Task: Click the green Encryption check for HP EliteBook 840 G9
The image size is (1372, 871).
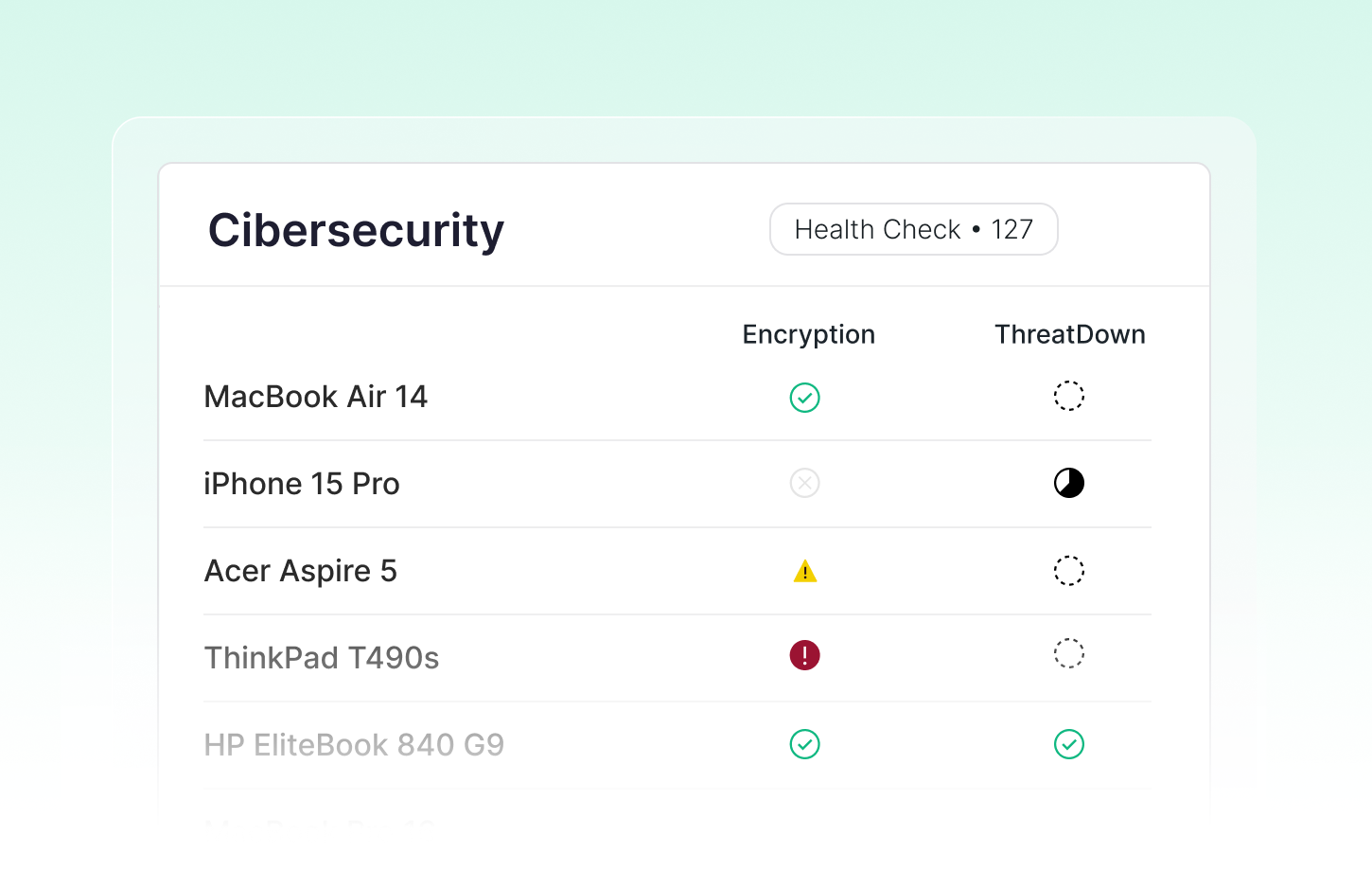Action: click(x=804, y=745)
